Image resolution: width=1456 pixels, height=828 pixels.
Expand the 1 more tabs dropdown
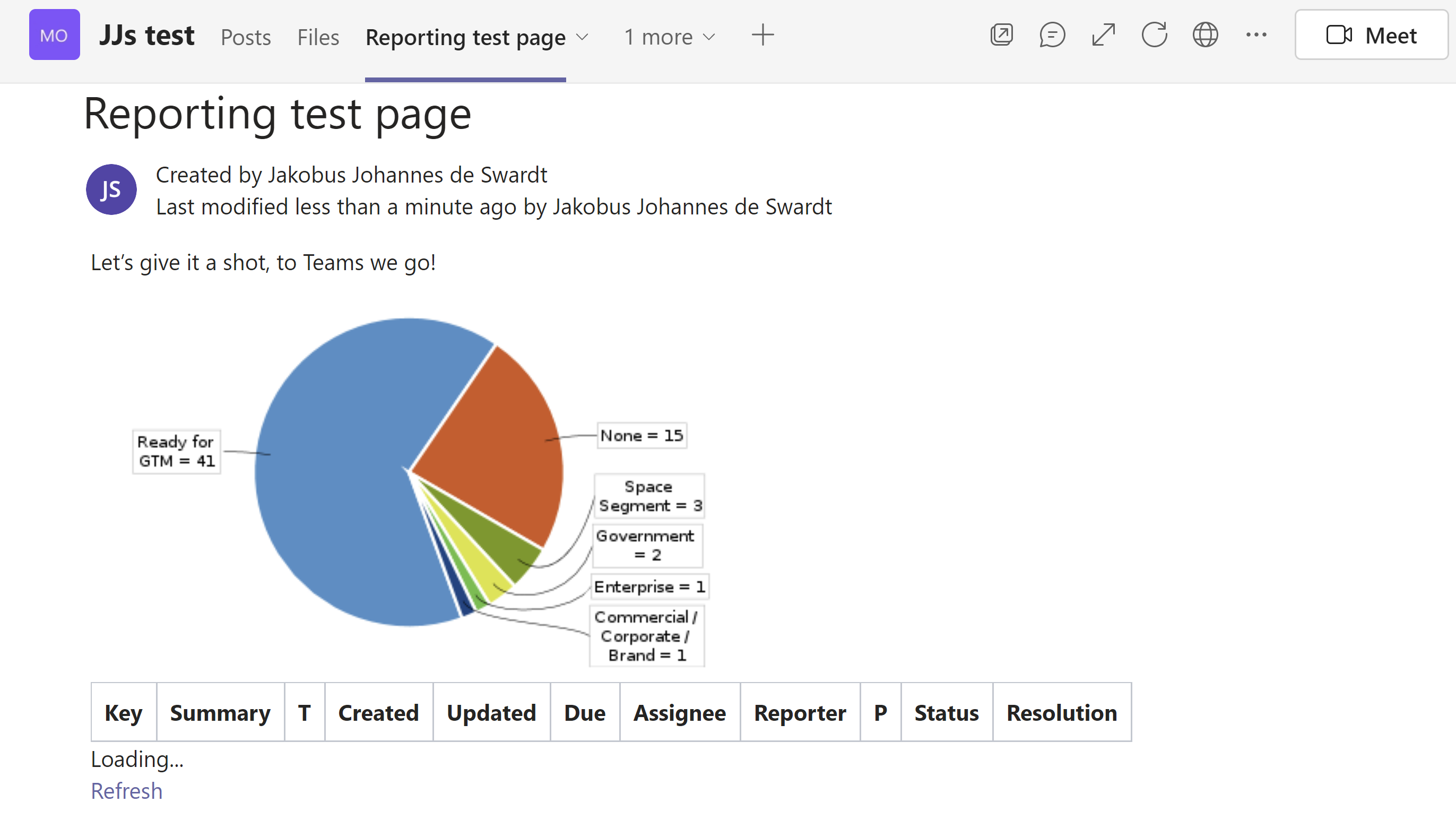pos(669,38)
